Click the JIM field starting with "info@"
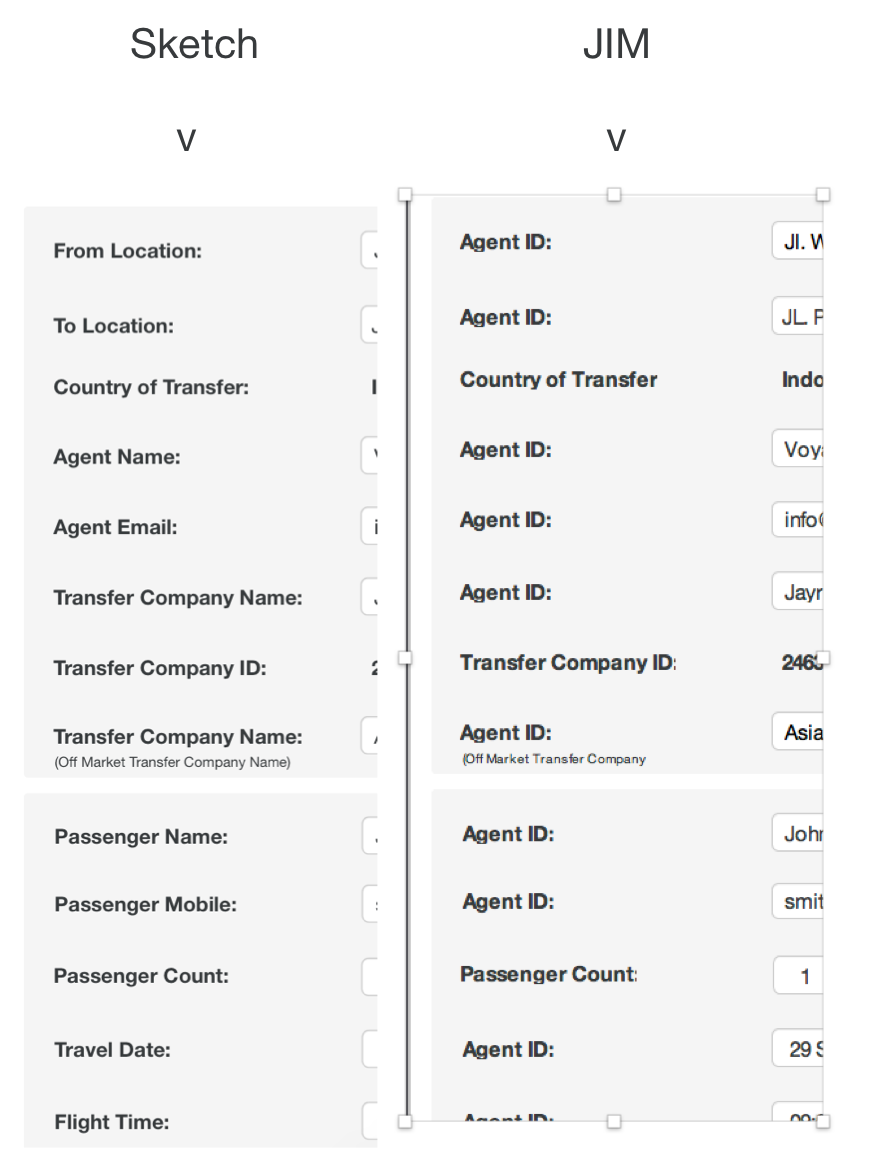The image size is (896, 1172). [x=798, y=520]
